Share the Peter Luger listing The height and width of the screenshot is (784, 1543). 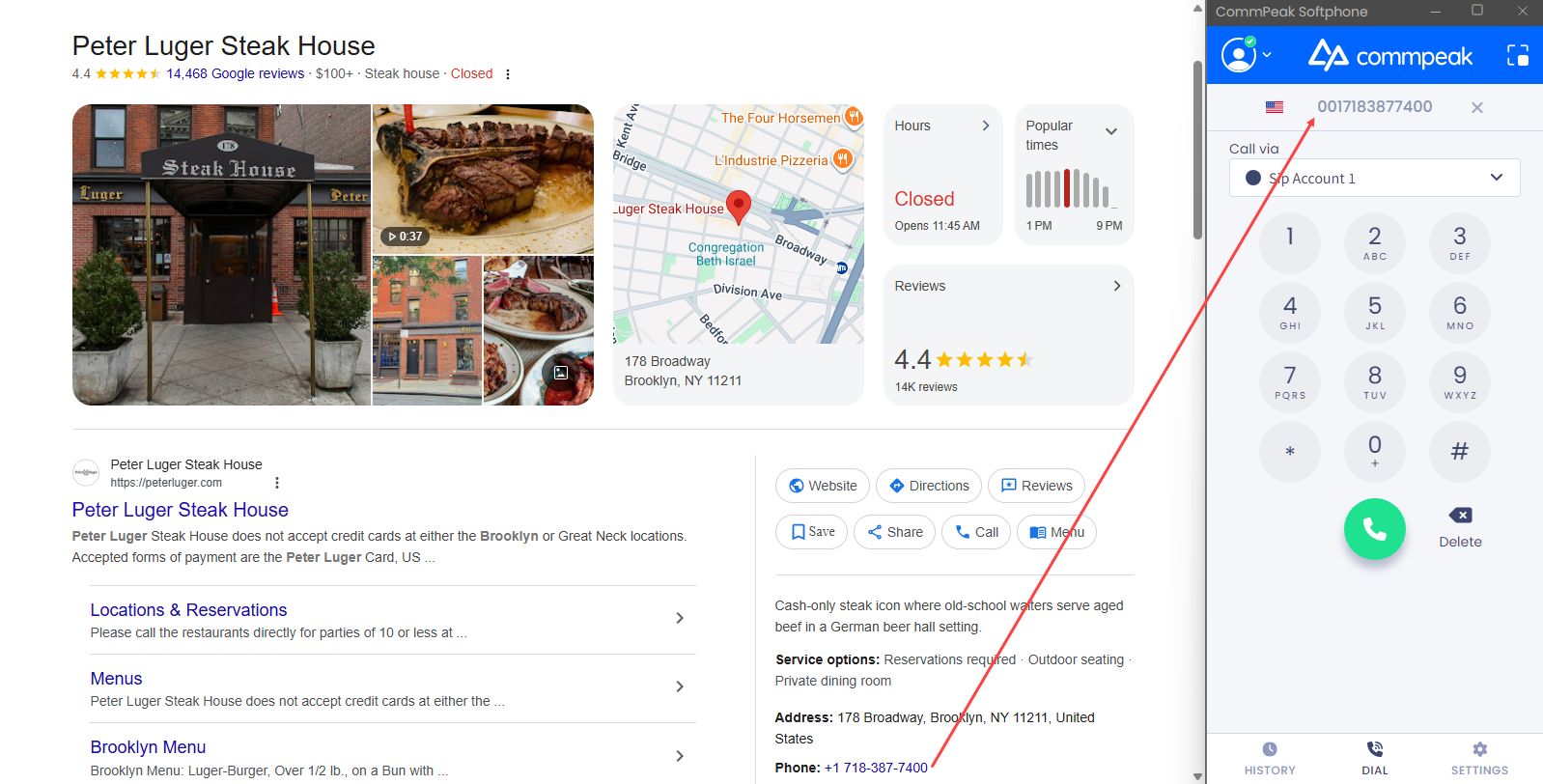tap(894, 532)
